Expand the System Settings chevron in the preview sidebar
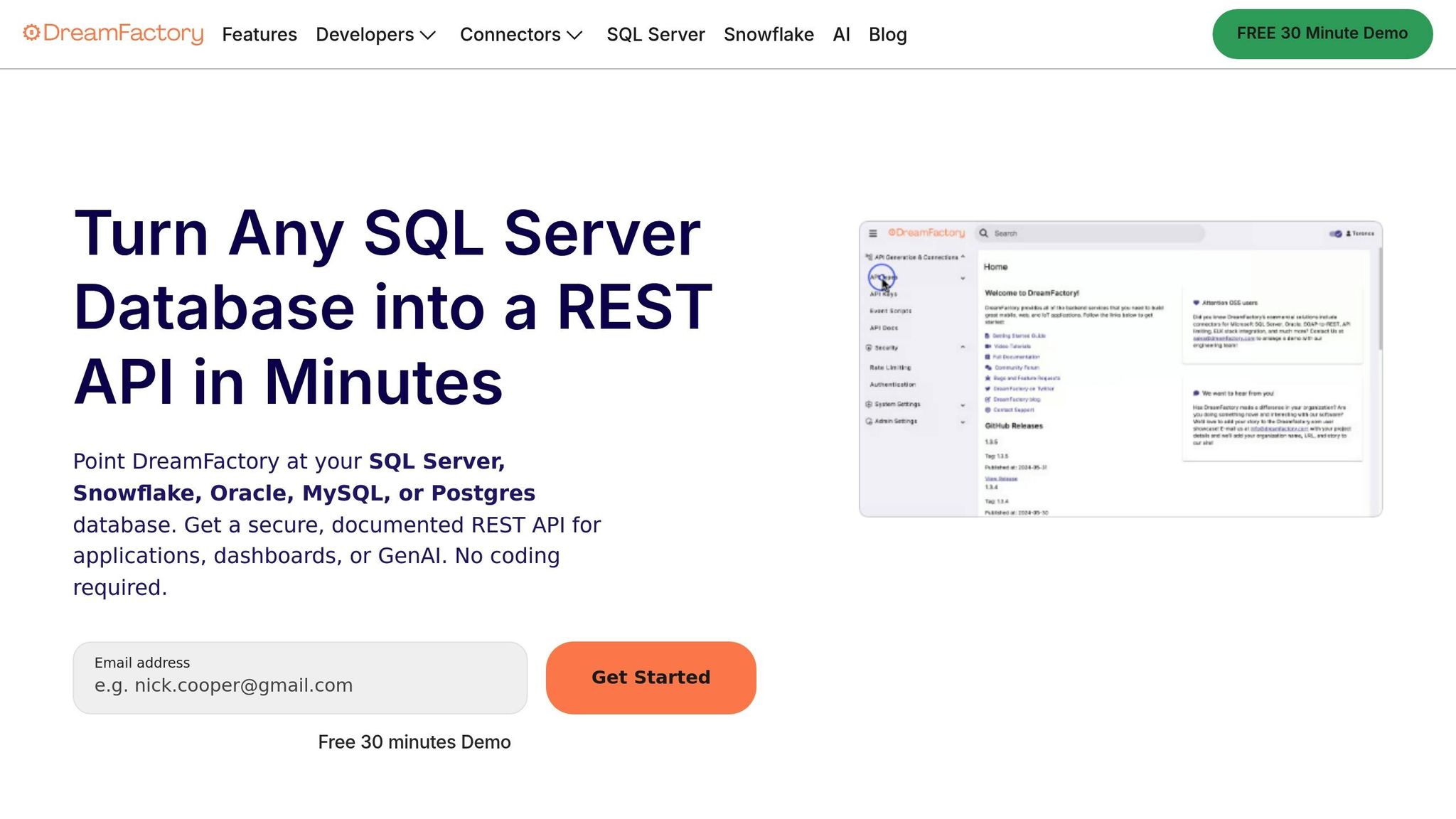 point(963,405)
